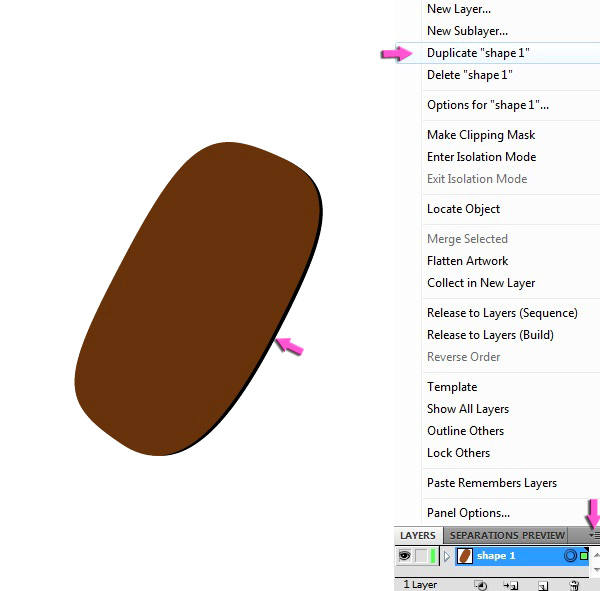Choose Delete "shape 1" menu entry

pyautogui.click(x=470, y=75)
